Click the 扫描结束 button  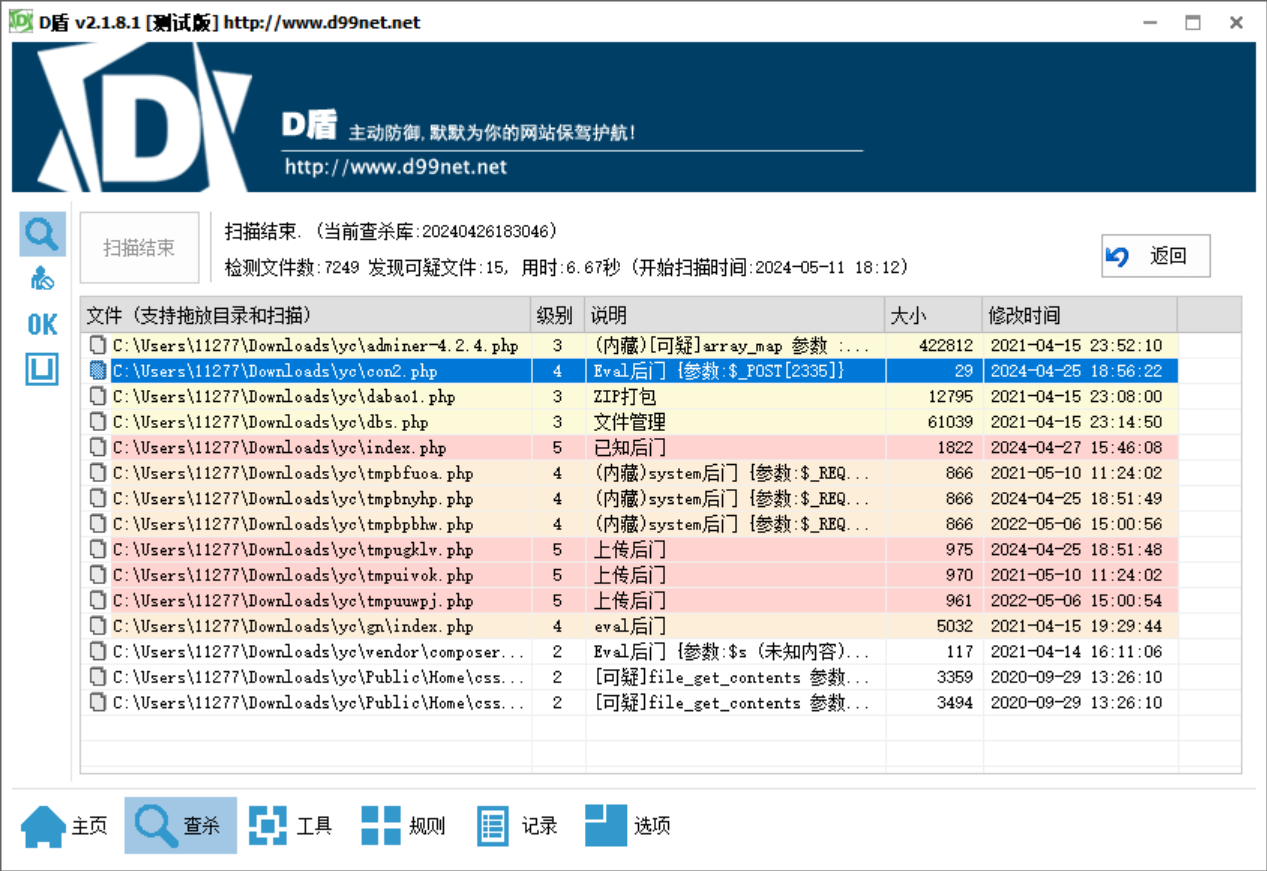point(139,248)
